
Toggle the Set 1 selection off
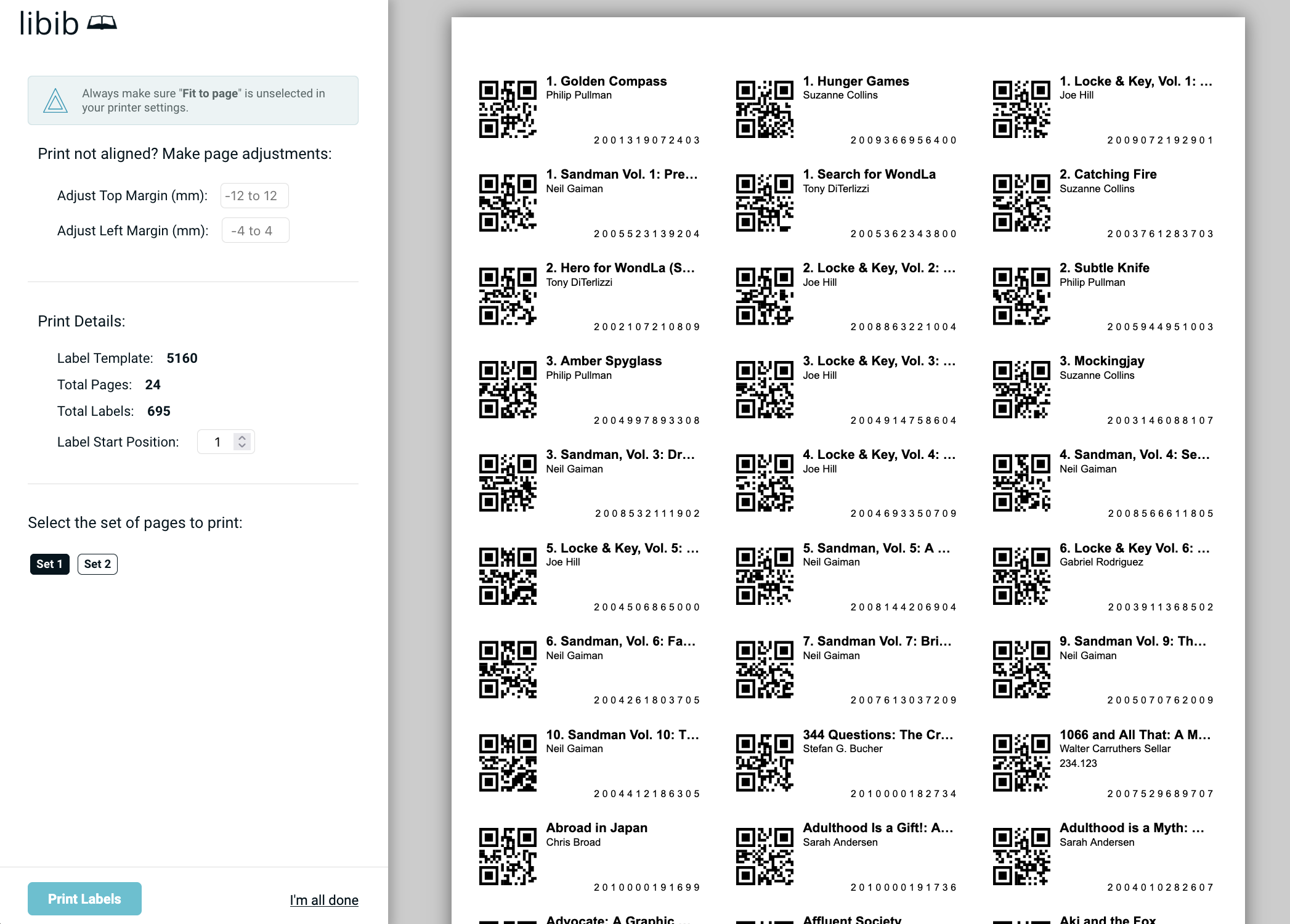click(x=49, y=564)
